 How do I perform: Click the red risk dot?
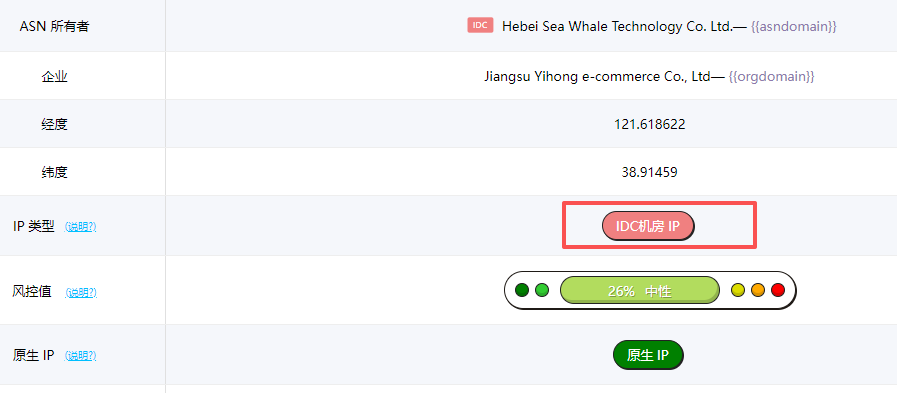pos(777,290)
